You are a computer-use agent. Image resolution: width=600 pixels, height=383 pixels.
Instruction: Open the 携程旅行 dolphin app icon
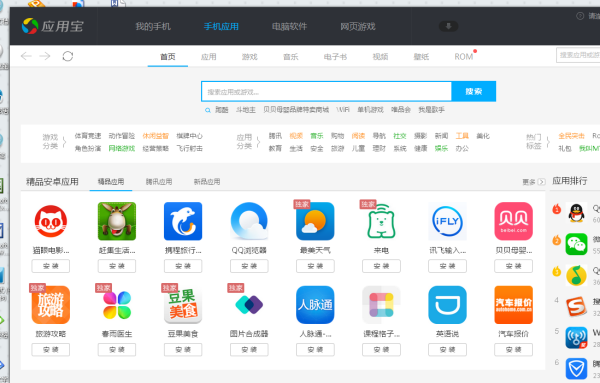coord(183,221)
